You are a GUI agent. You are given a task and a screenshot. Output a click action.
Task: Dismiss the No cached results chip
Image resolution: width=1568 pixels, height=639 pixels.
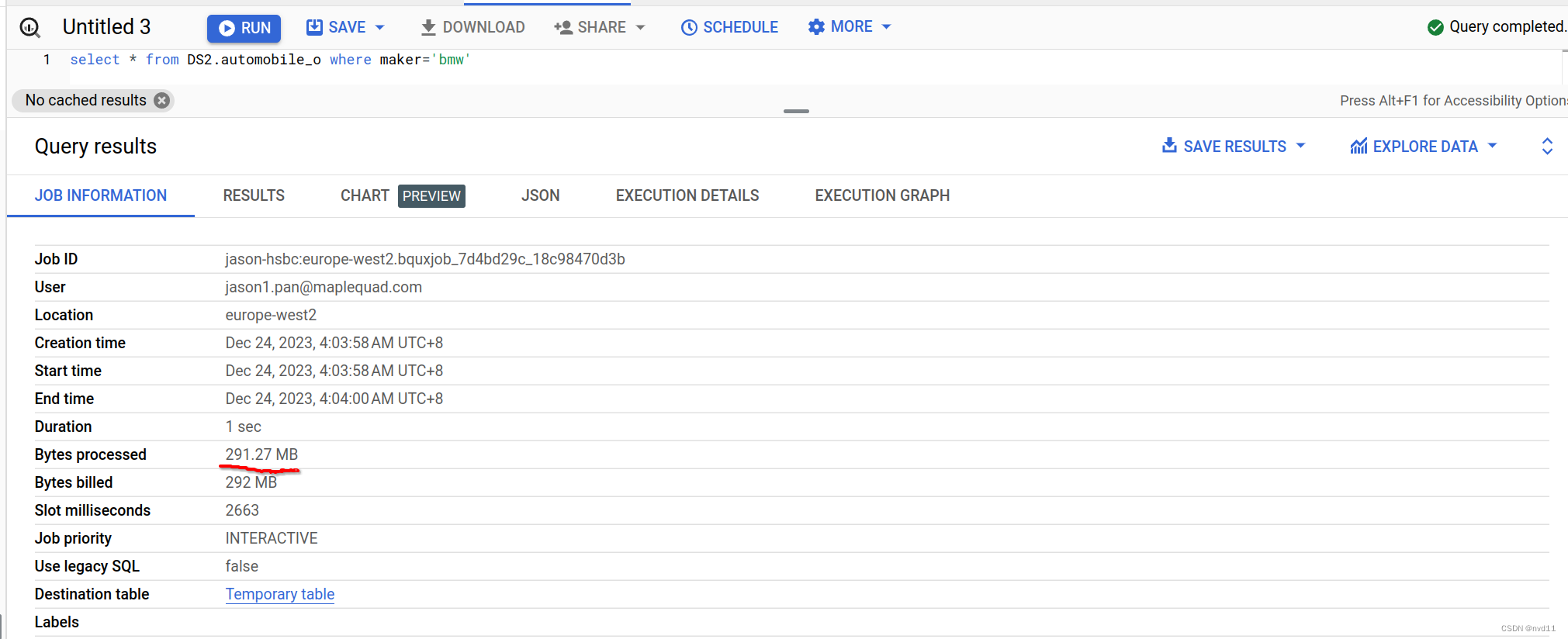pyautogui.click(x=161, y=100)
